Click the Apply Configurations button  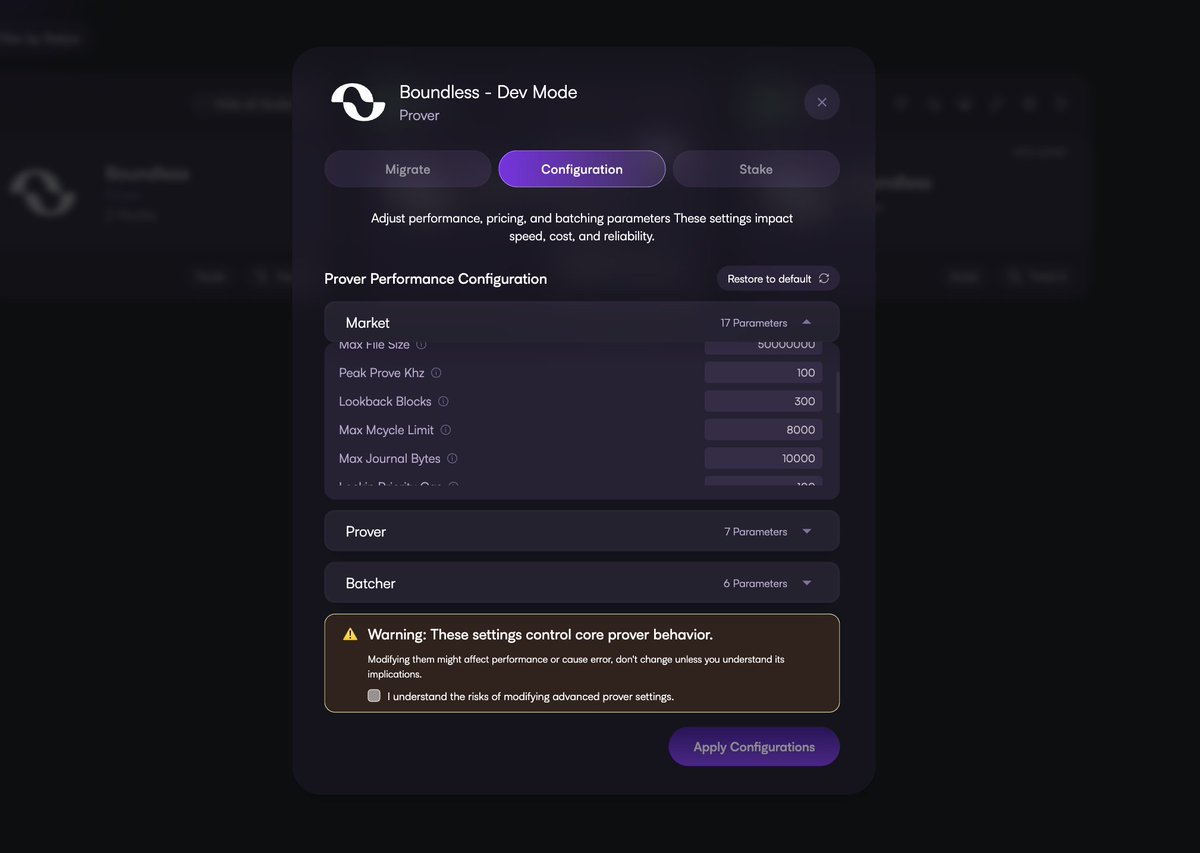click(x=754, y=747)
